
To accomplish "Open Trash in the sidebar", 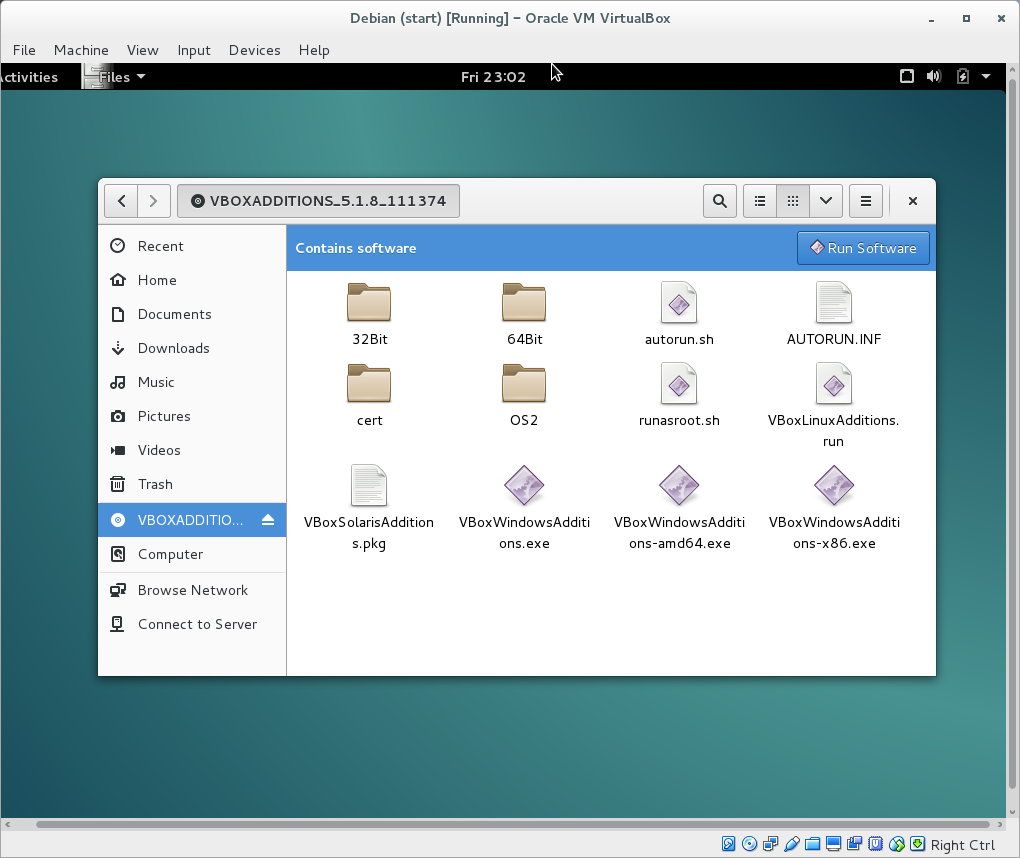I will coord(192,484).
